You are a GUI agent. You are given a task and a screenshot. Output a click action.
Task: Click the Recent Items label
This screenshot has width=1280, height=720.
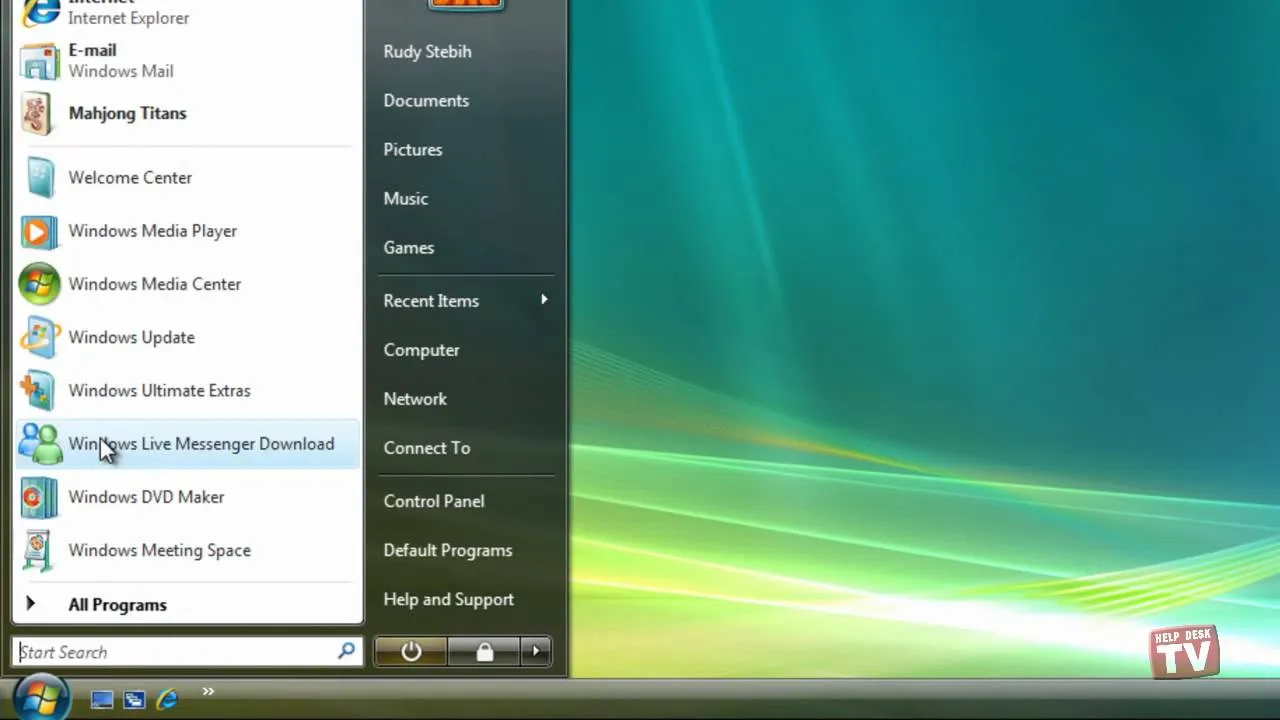[x=431, y=301]
